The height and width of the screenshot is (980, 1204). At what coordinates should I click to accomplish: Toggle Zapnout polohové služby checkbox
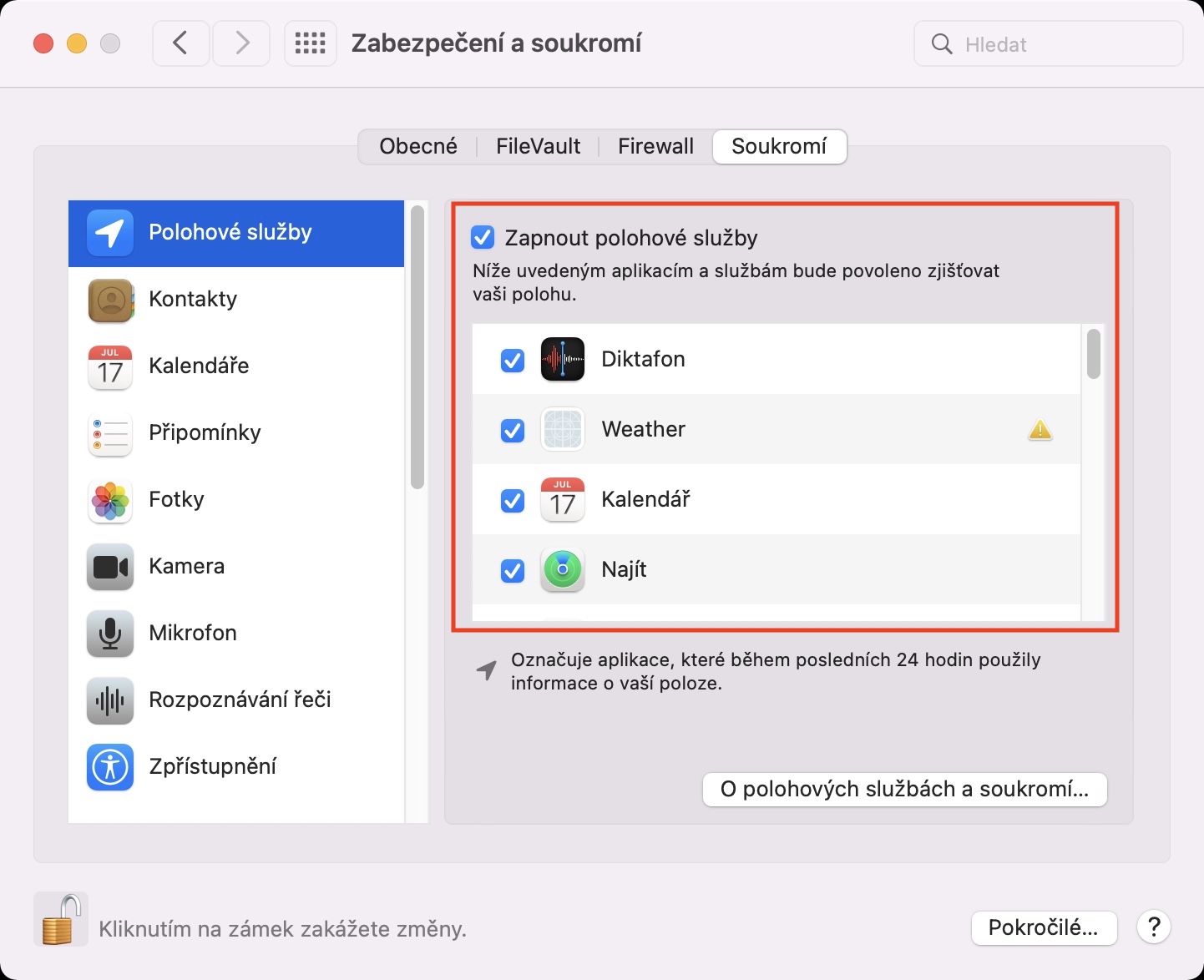pos(483,238)
